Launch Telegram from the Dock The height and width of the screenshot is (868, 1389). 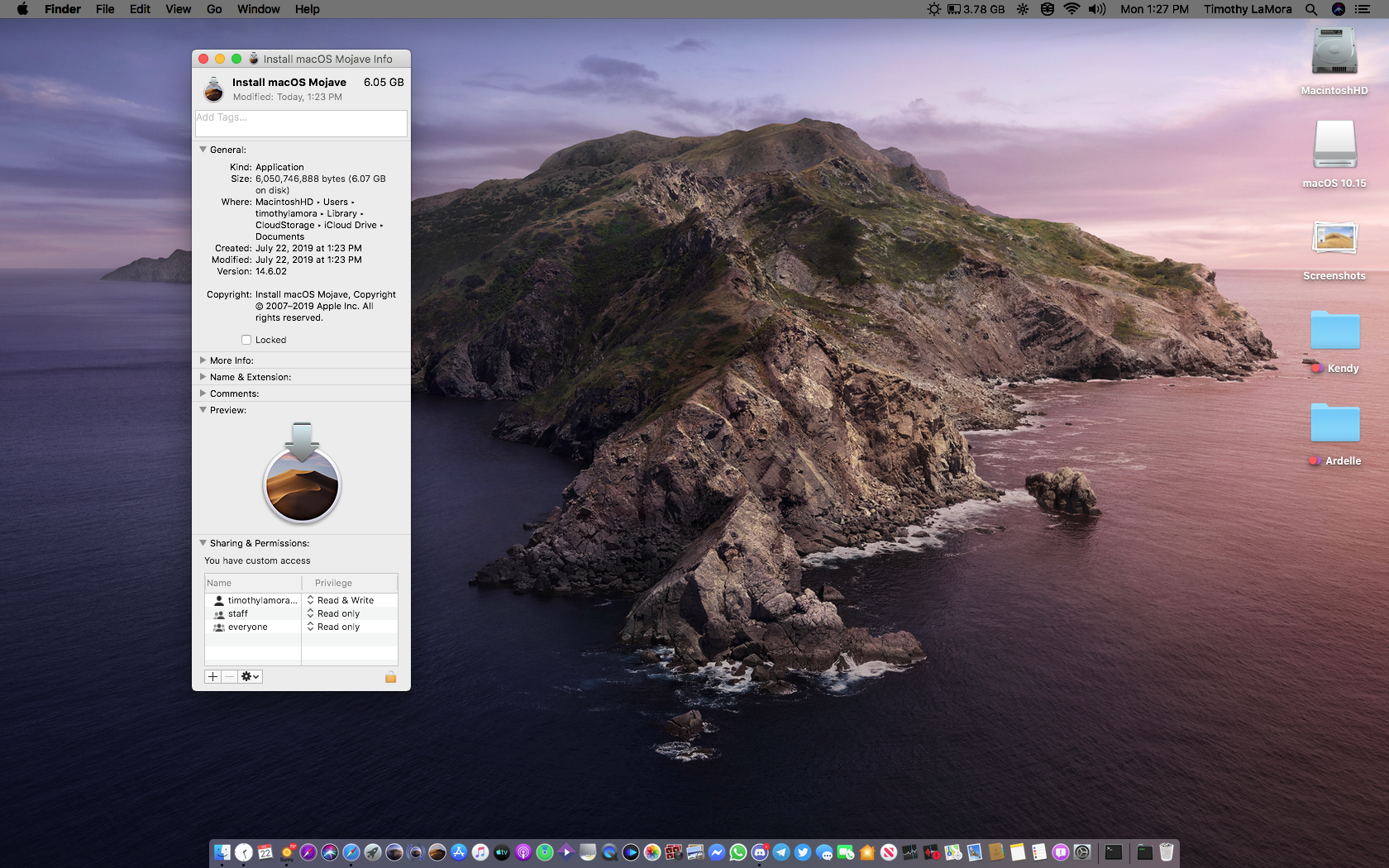click(781, 852)
